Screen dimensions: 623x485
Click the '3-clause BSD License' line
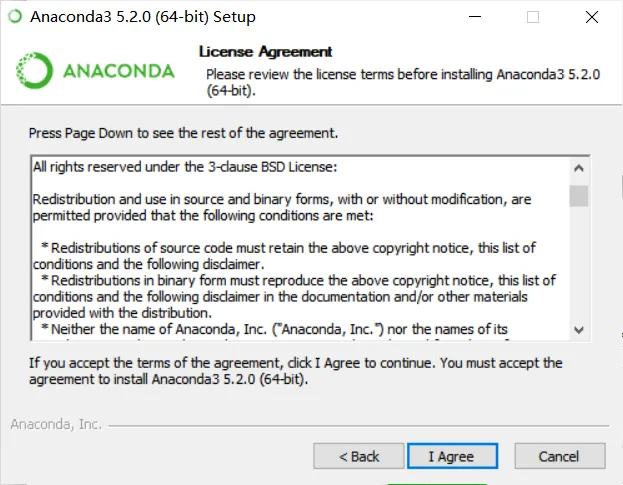click(x=185, y=167)
